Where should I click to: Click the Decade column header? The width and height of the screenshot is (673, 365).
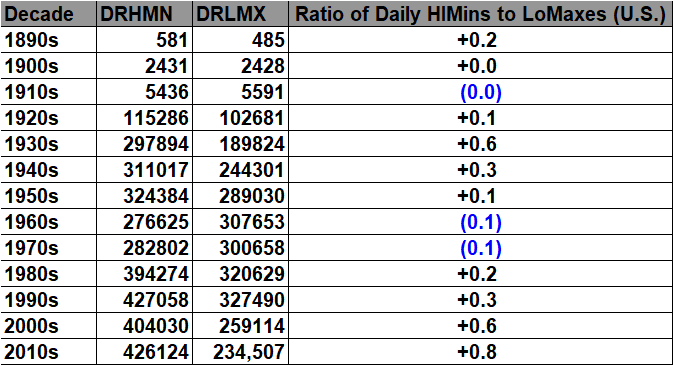point(49,14)
